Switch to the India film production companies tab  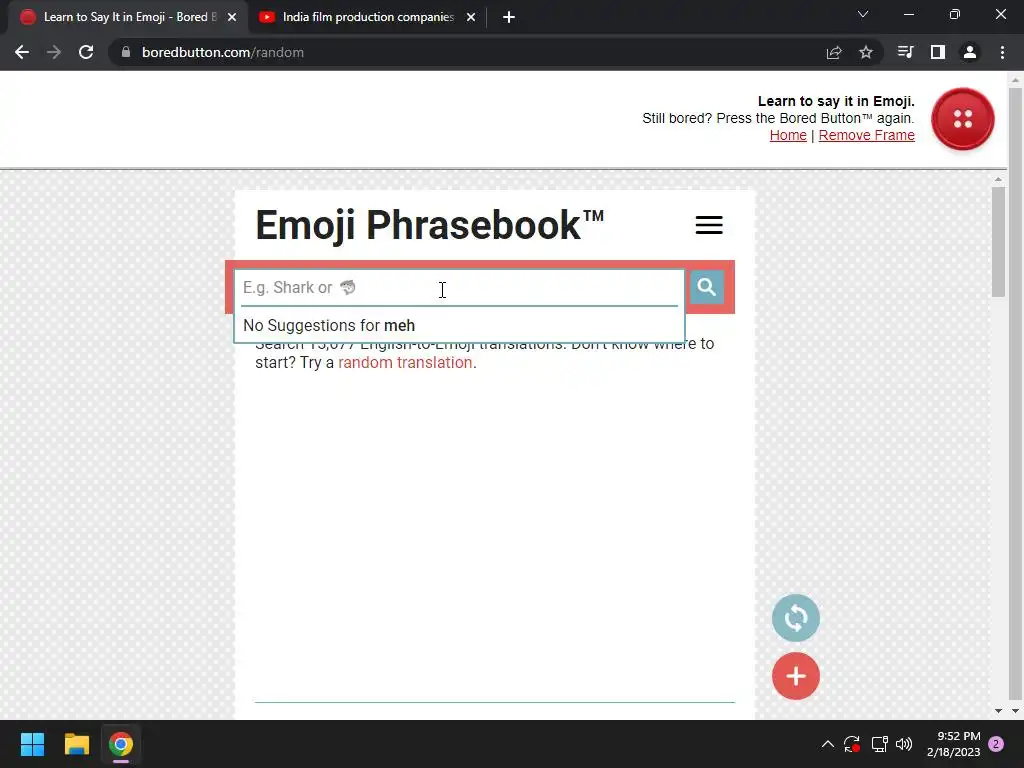coord(368,17)
